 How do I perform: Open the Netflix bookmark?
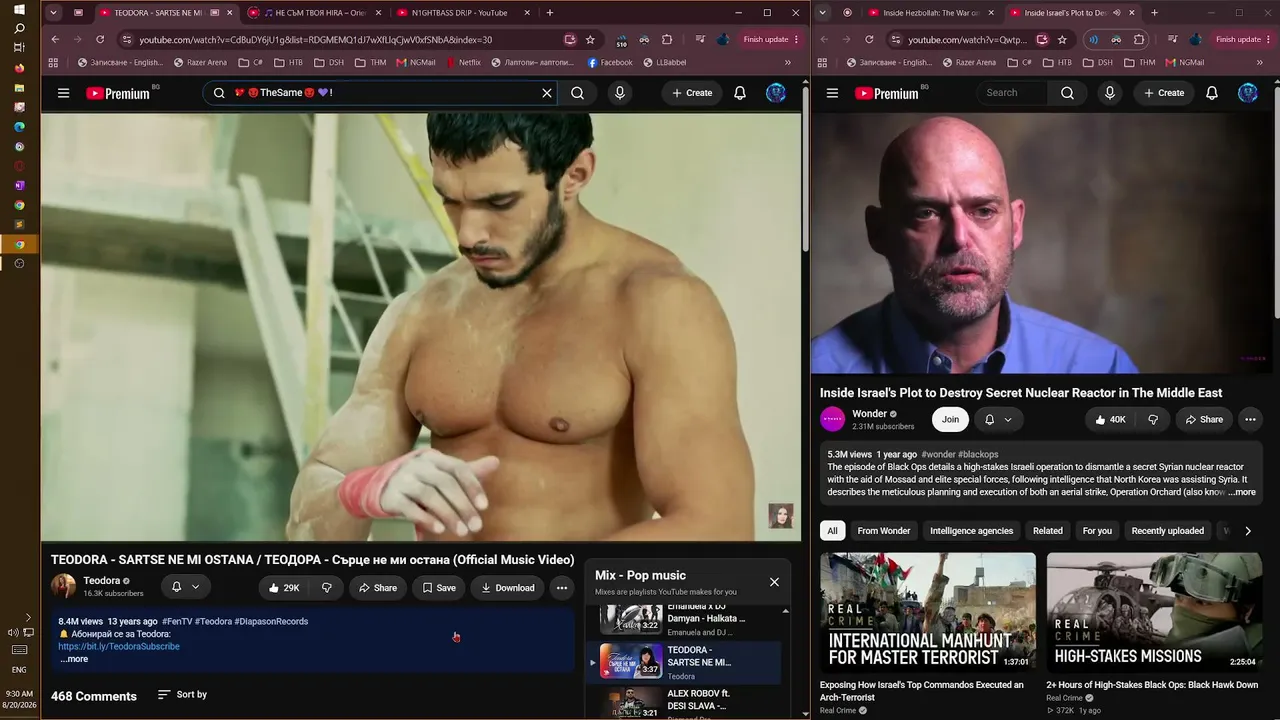[462, 62]
